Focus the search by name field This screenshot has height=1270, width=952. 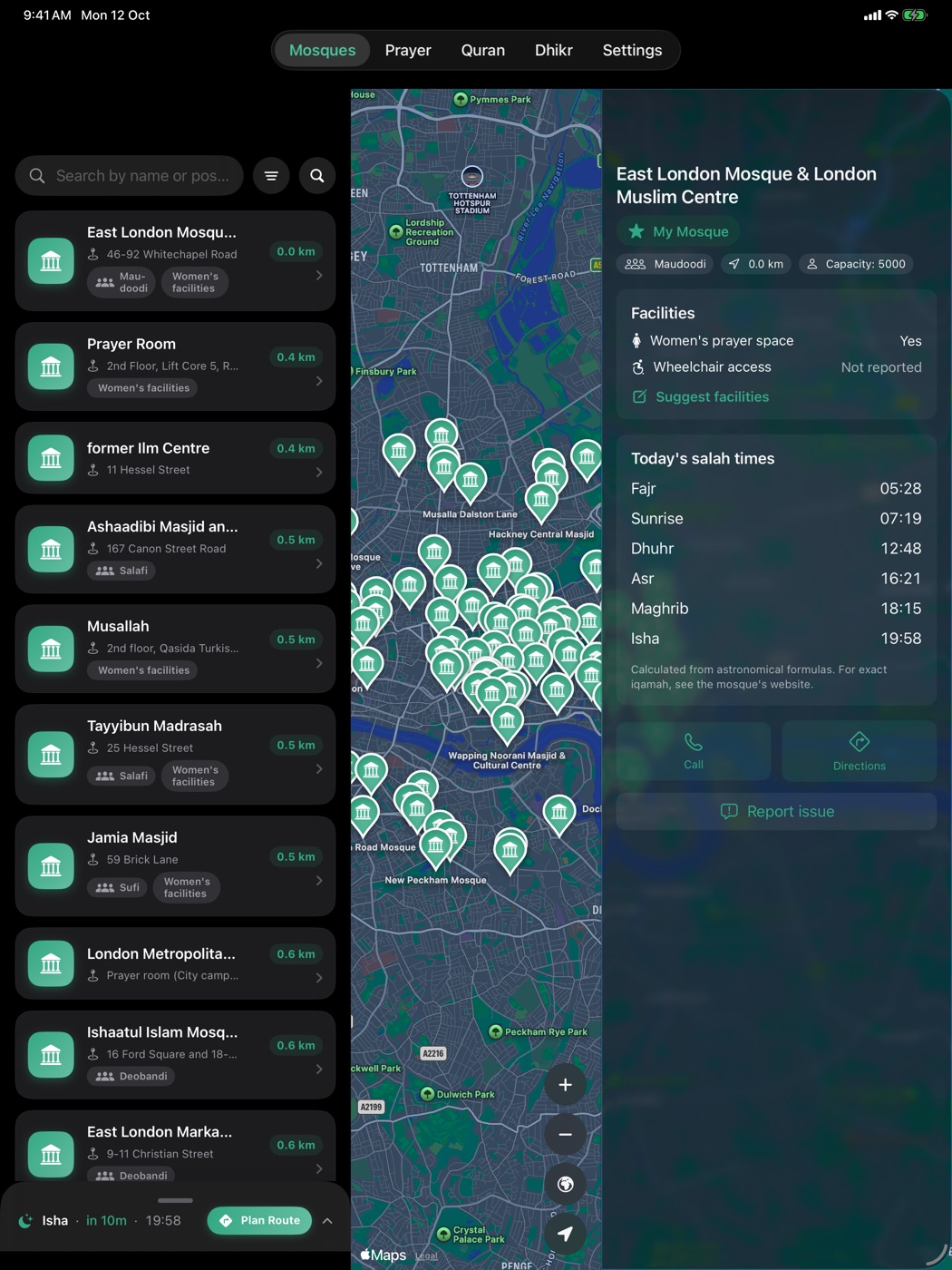130,176
